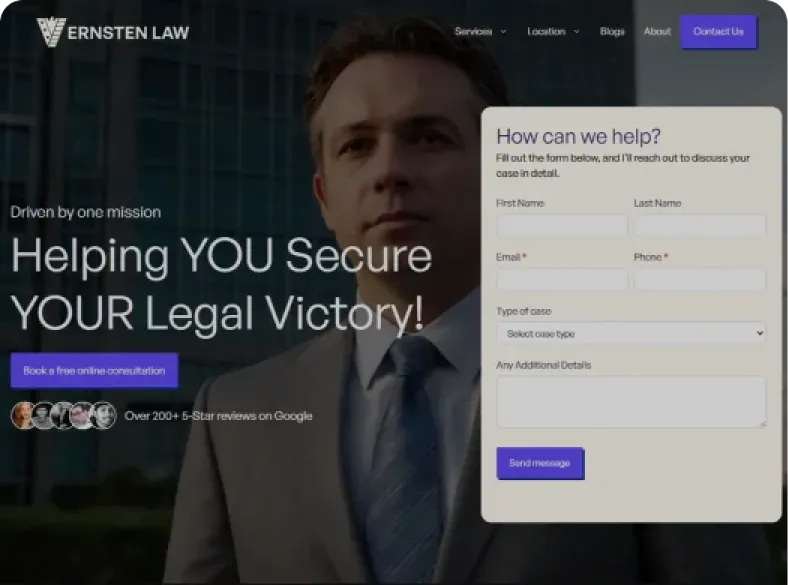Click the first reviewer avatar photo
Viewport: 788px width, 585px height.
(23, 416)
